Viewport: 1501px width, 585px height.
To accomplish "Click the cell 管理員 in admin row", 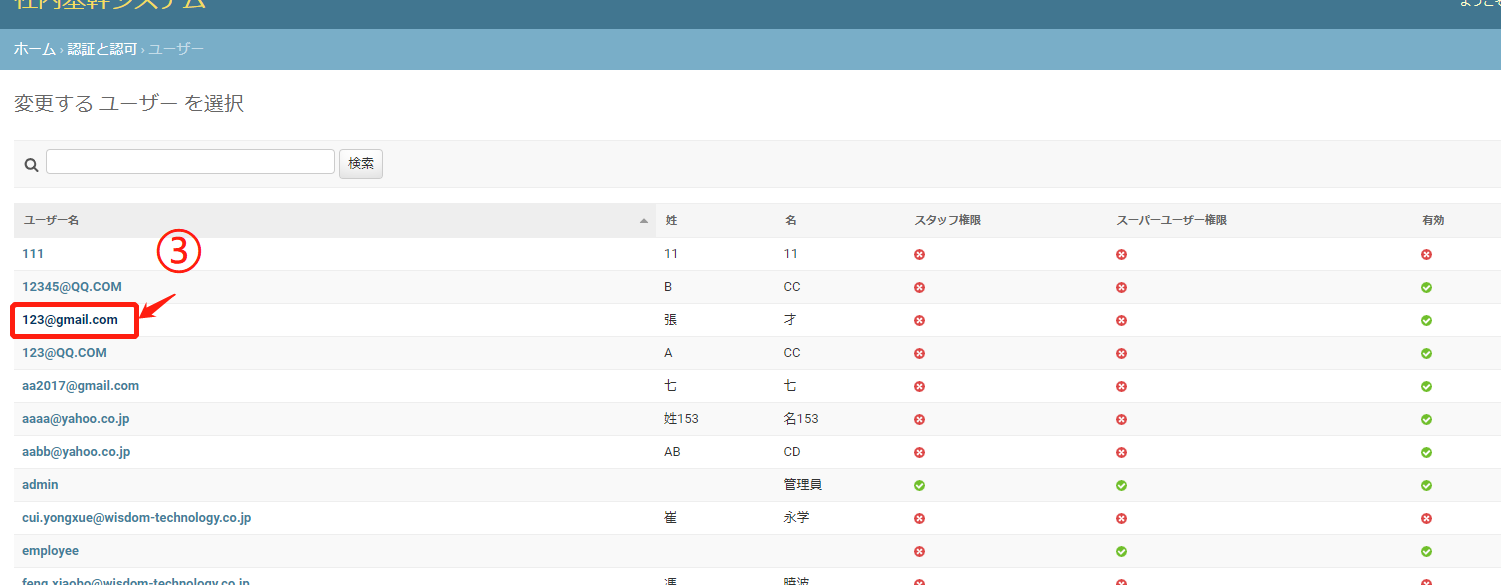I will point(803,485).
